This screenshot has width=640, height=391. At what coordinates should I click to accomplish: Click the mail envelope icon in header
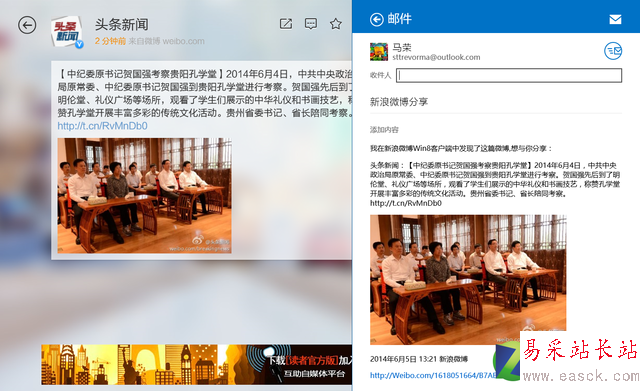[615, 19]
